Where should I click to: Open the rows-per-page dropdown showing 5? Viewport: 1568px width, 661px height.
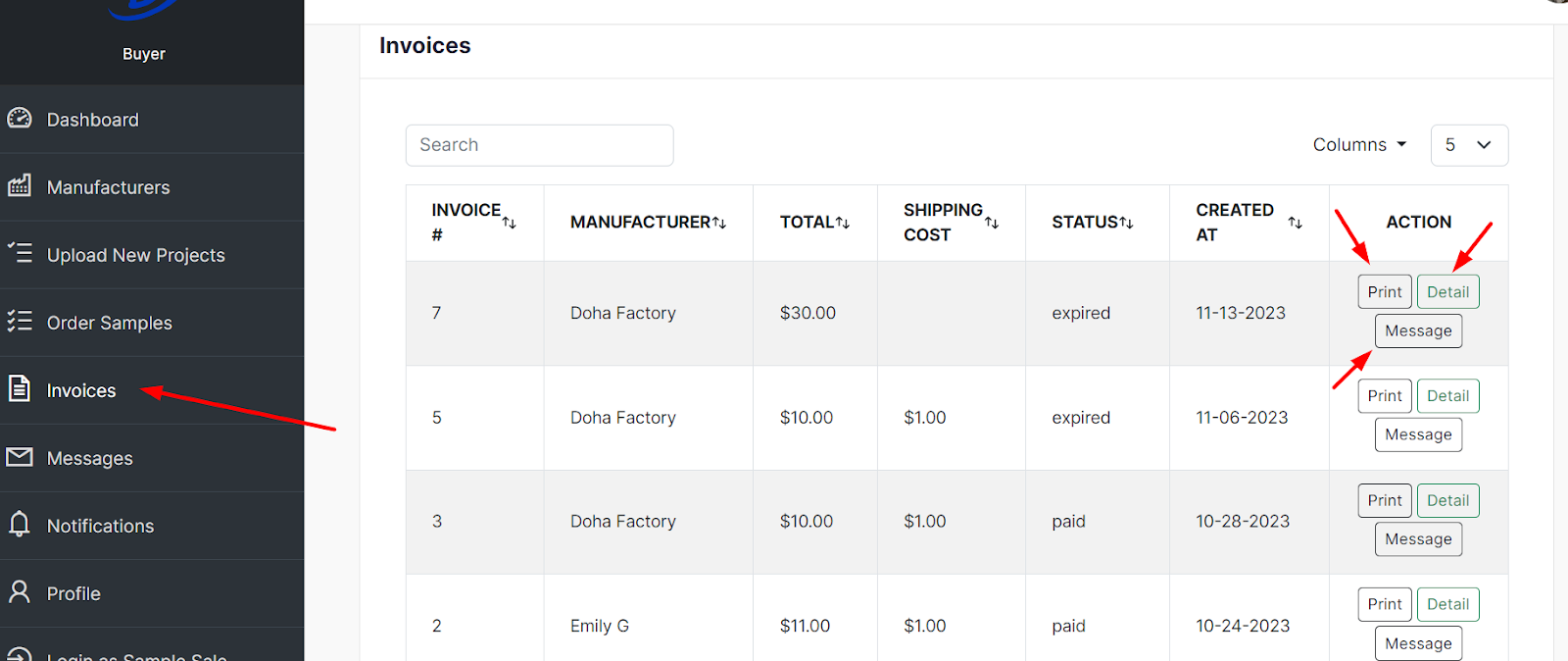pyautogui.click(x=1468, y=145)
